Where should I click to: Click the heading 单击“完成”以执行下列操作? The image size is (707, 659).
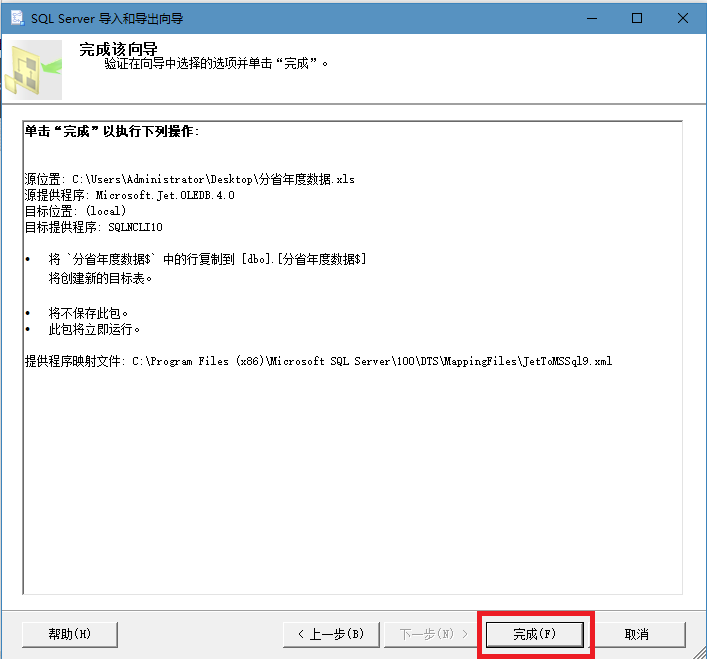tap(112, 131)
